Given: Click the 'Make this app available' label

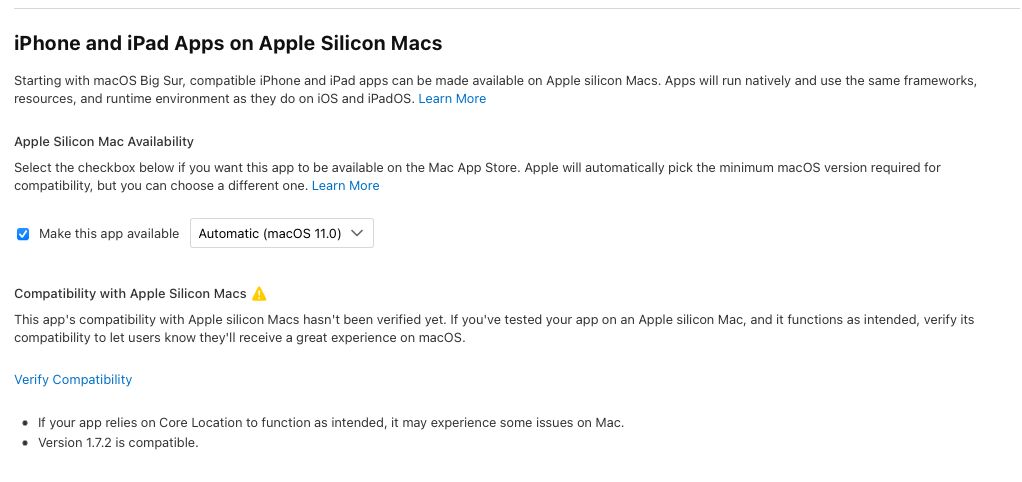Looking at the screenshot, I should click(x=109, y=234).
